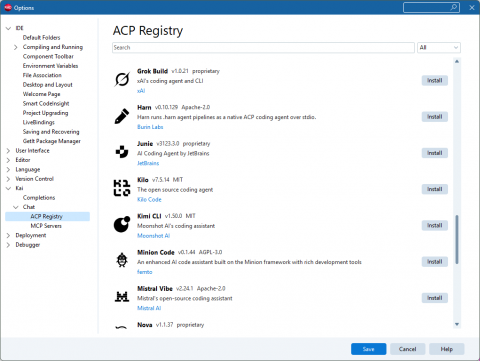Select ACP Registry tree item

tap(47, 216)
